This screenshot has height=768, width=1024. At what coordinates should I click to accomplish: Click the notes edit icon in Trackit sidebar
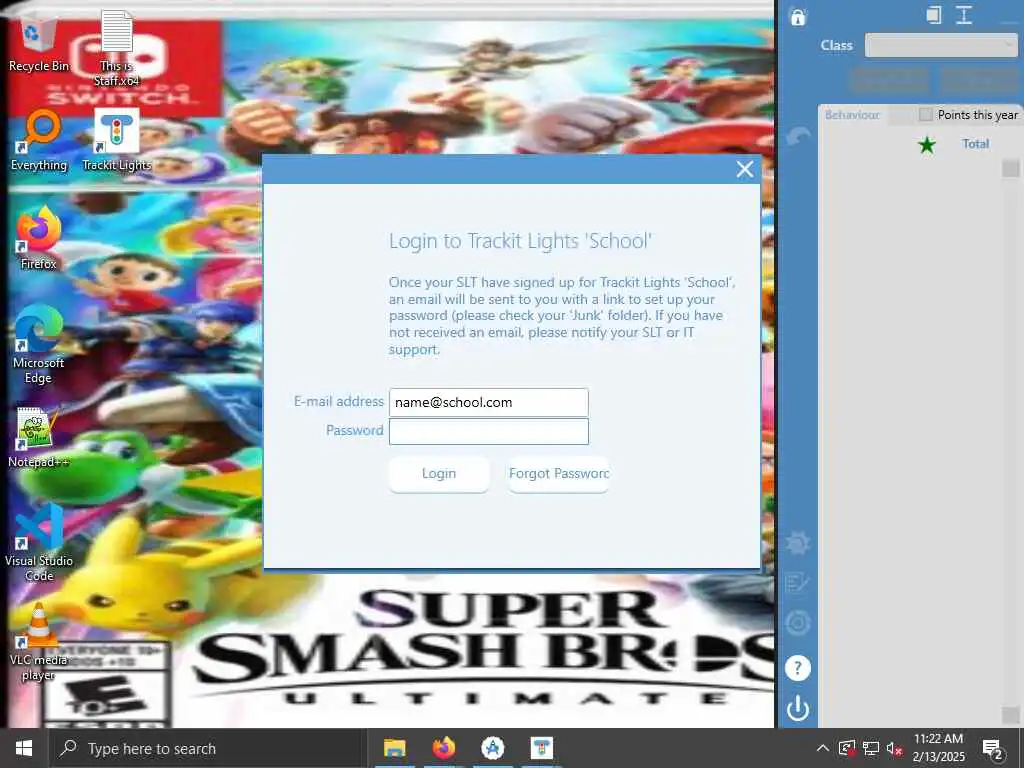tap(797, 583)
